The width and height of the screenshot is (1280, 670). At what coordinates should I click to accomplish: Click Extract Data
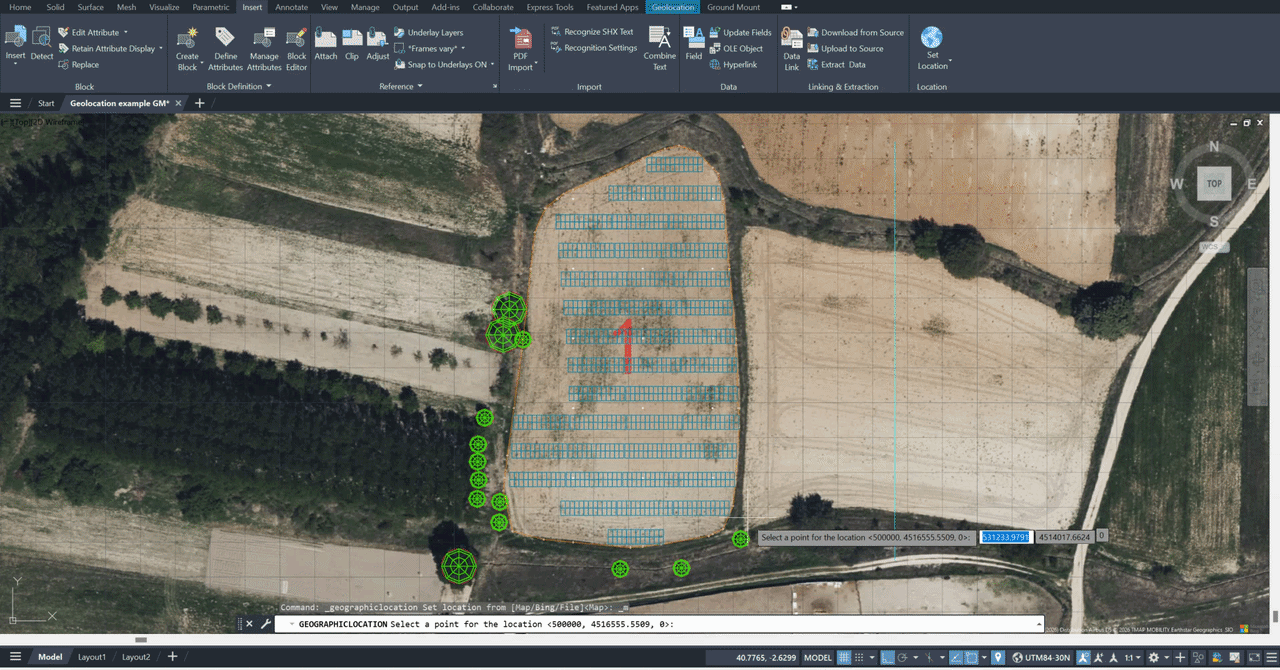[x=836, y=64]
